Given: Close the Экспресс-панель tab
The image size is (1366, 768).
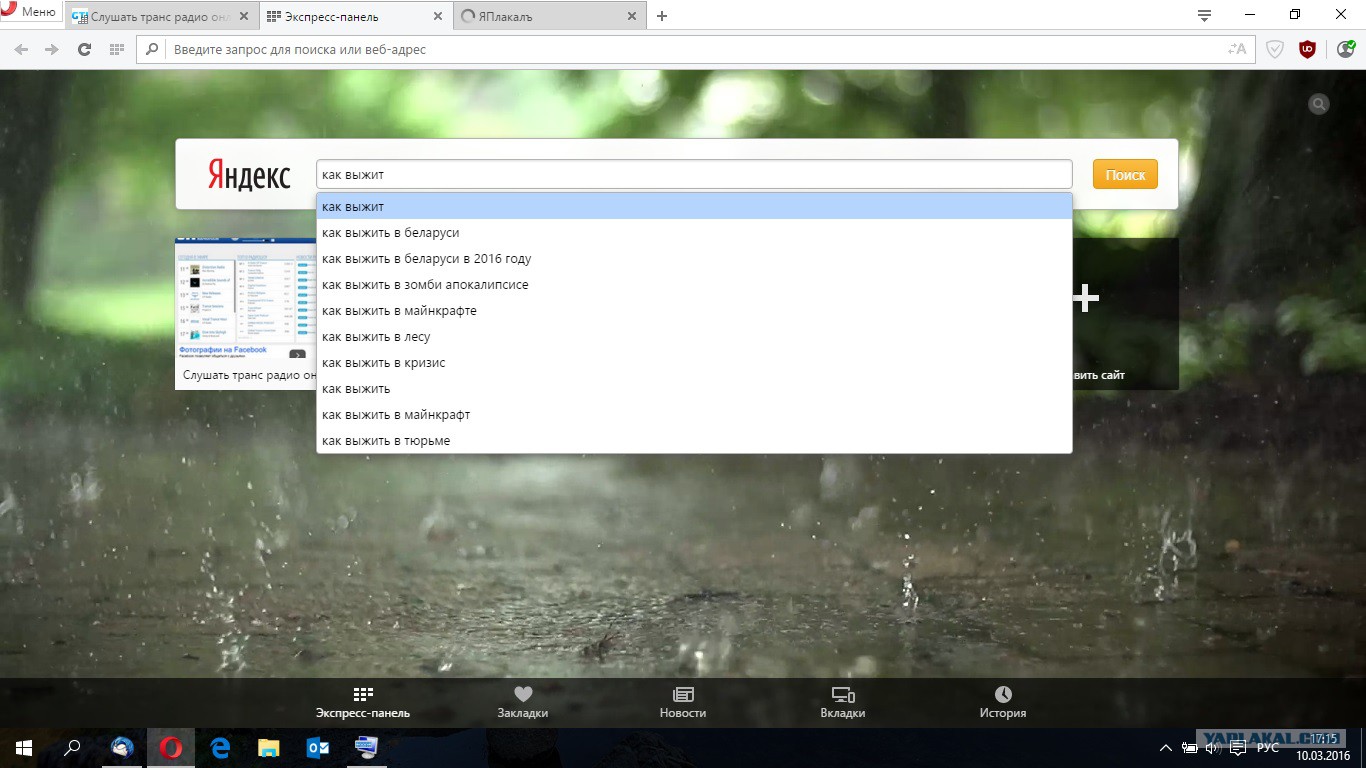Looking at the screenshot, I should 436,16.
